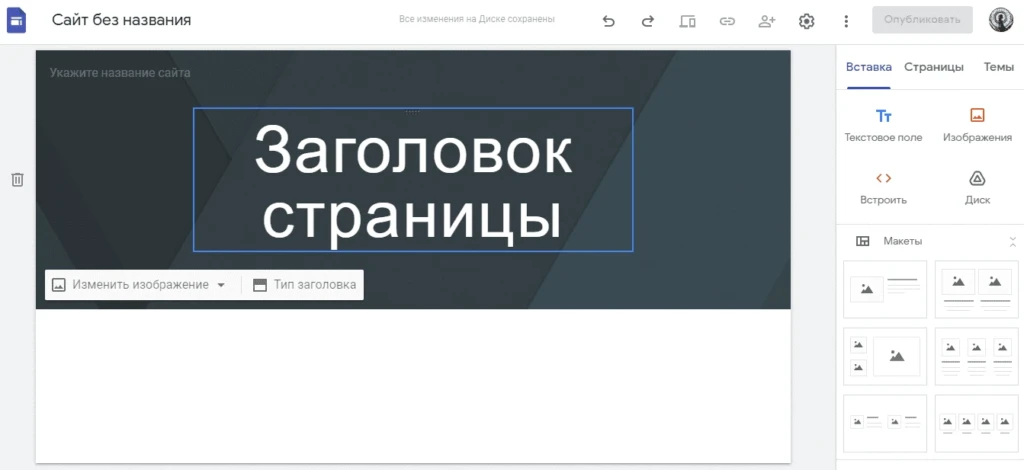This screenshot has width=1024, height=470.
Task: Click Укажите название сайта field
Action: click(120, 72)
